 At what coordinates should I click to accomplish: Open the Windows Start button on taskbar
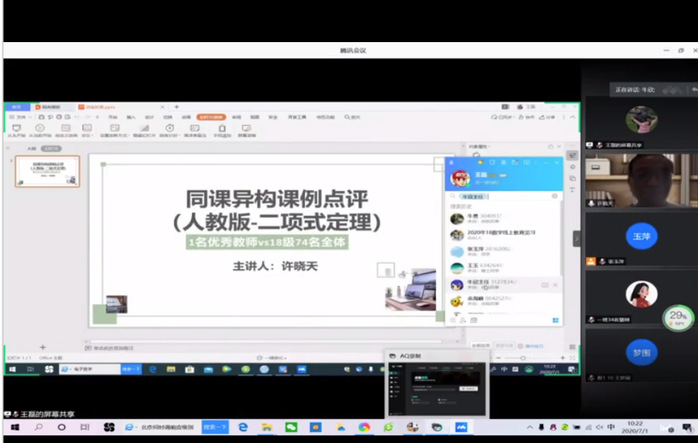[10, 427]
